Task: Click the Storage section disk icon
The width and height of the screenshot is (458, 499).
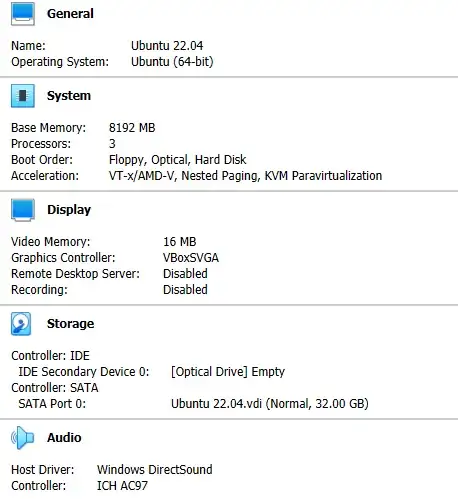Action: pos(21,324)
